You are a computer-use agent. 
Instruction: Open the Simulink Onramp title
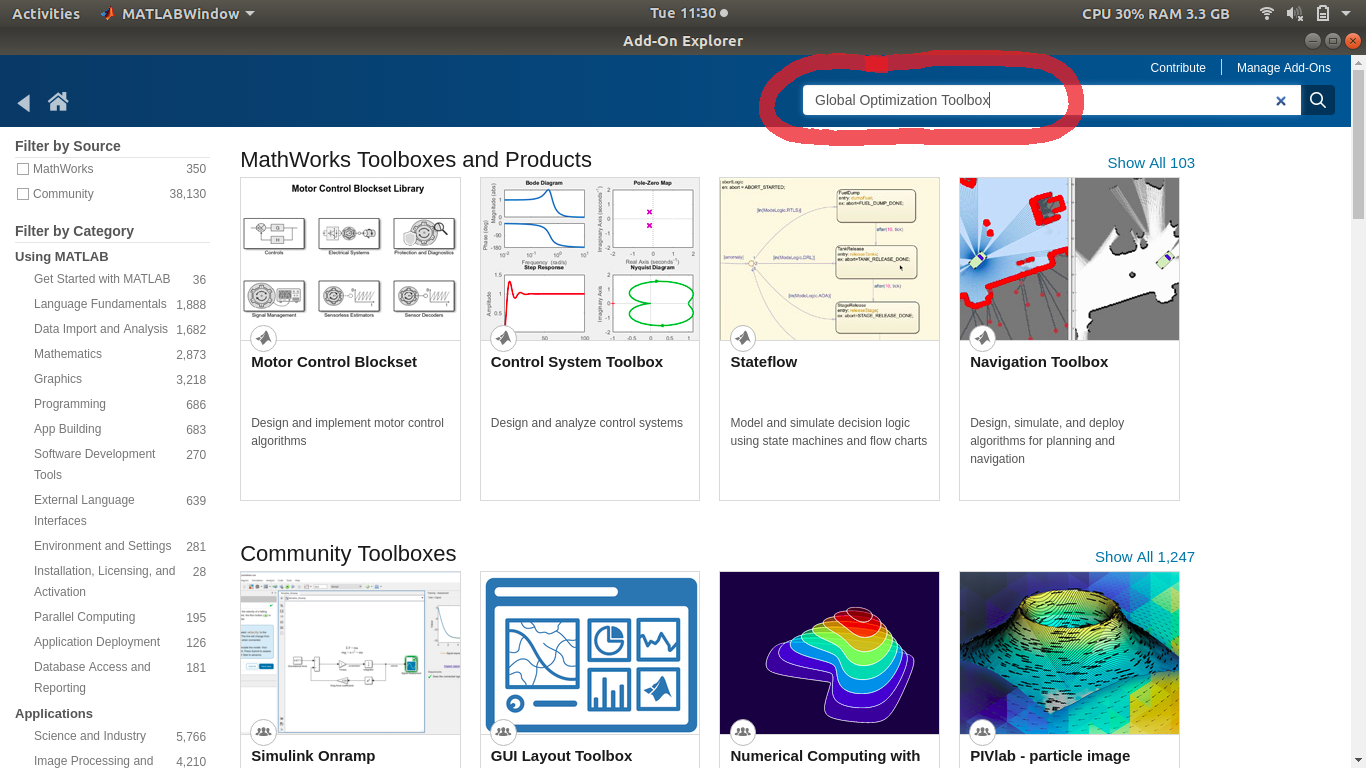[x=313, y=756]
